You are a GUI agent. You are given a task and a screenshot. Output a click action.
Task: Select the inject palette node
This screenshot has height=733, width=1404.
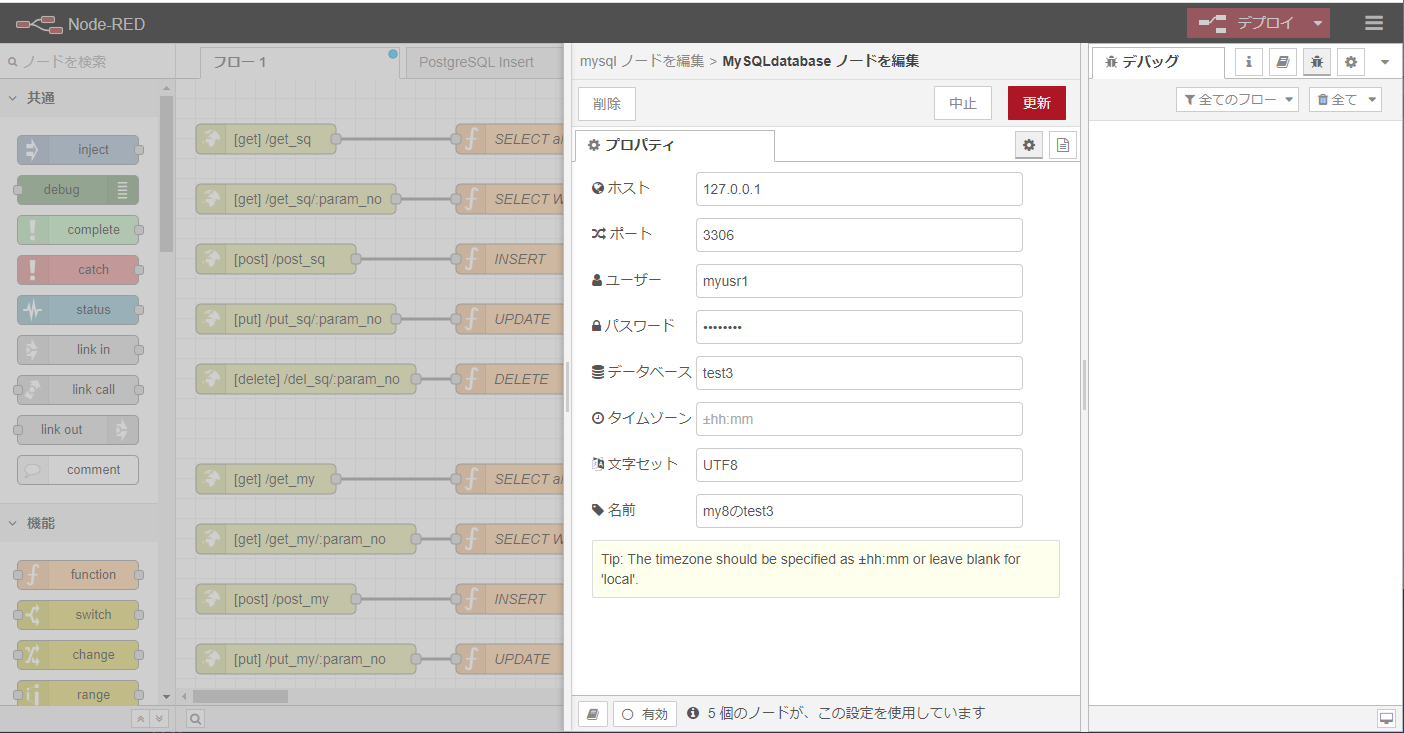coord(78,150)
